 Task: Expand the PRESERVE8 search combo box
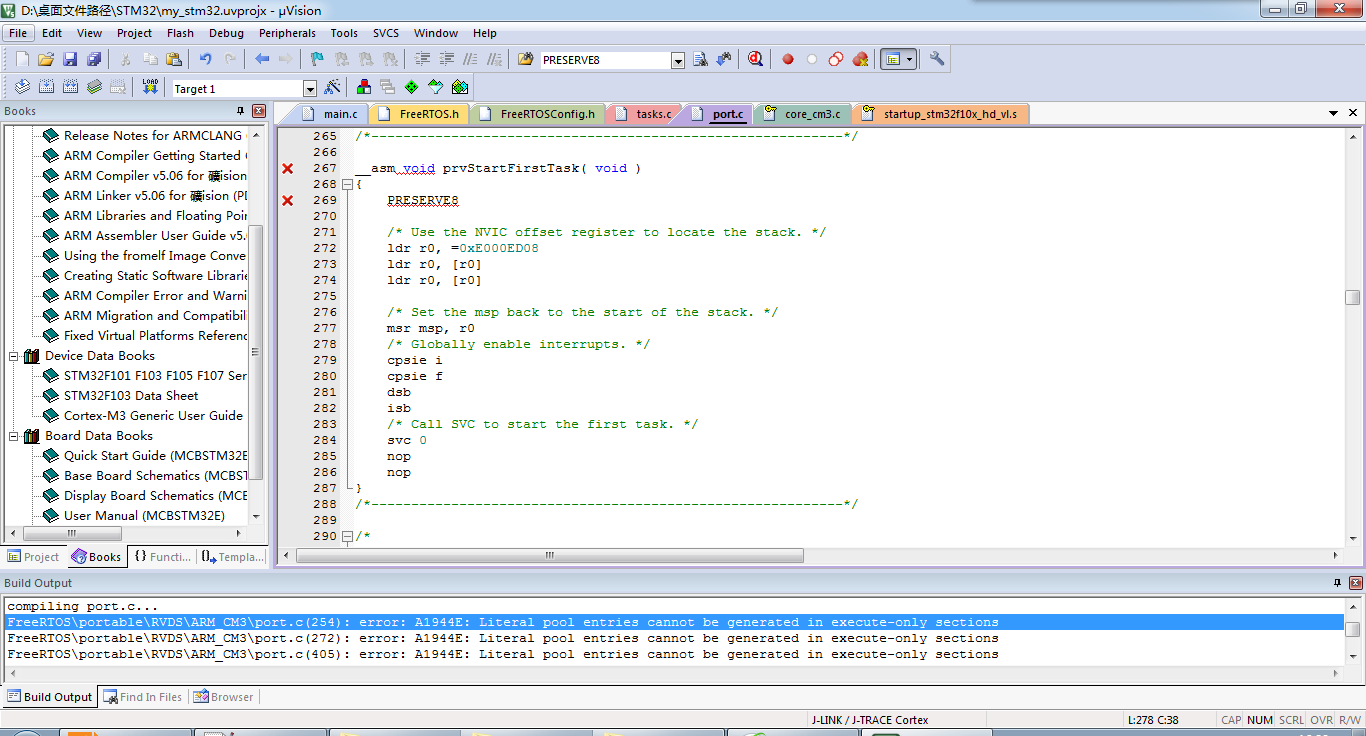tap(677, 61)
